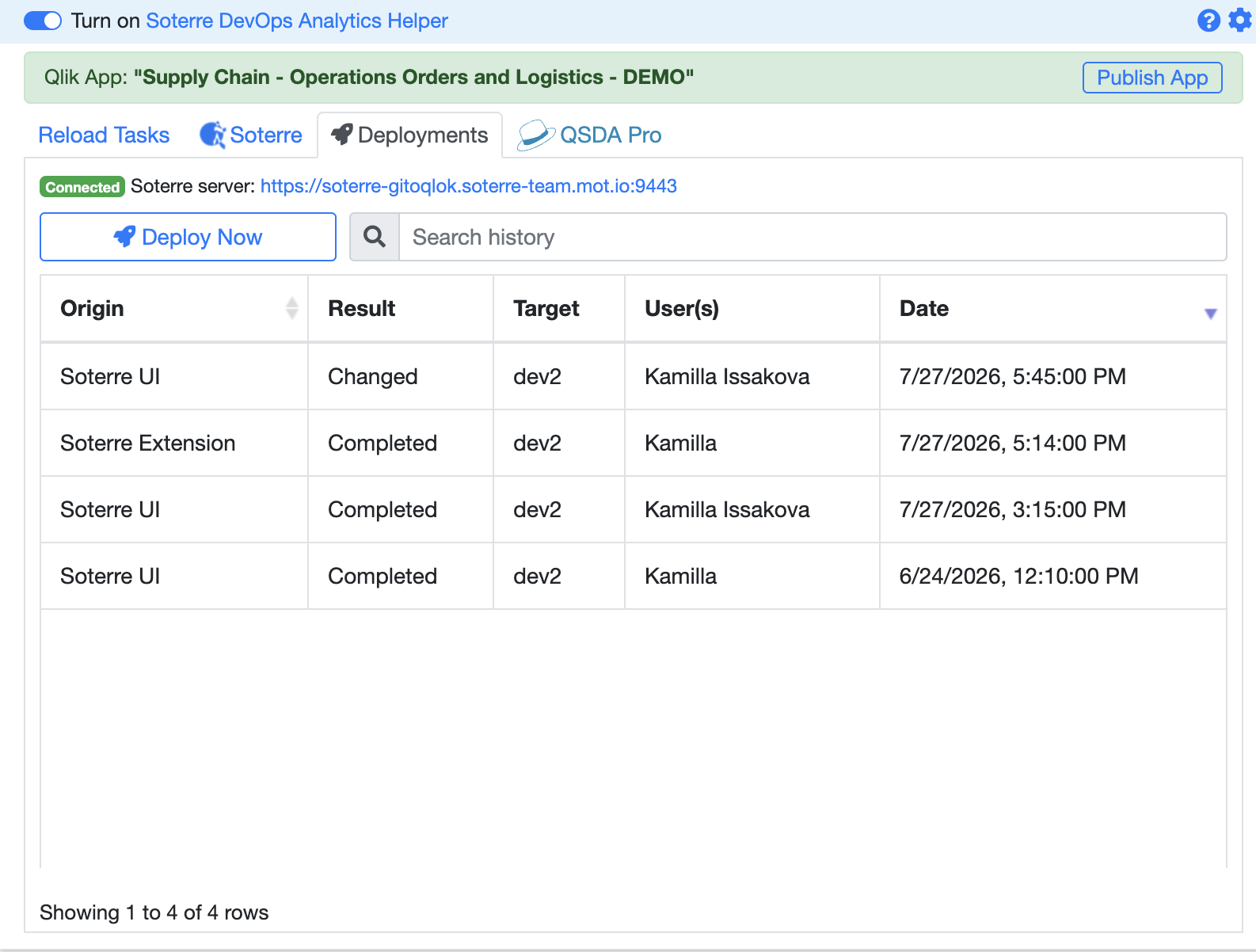Focus the Search history field
This screenshot has height=952, width=1256.
pos(813,237)
